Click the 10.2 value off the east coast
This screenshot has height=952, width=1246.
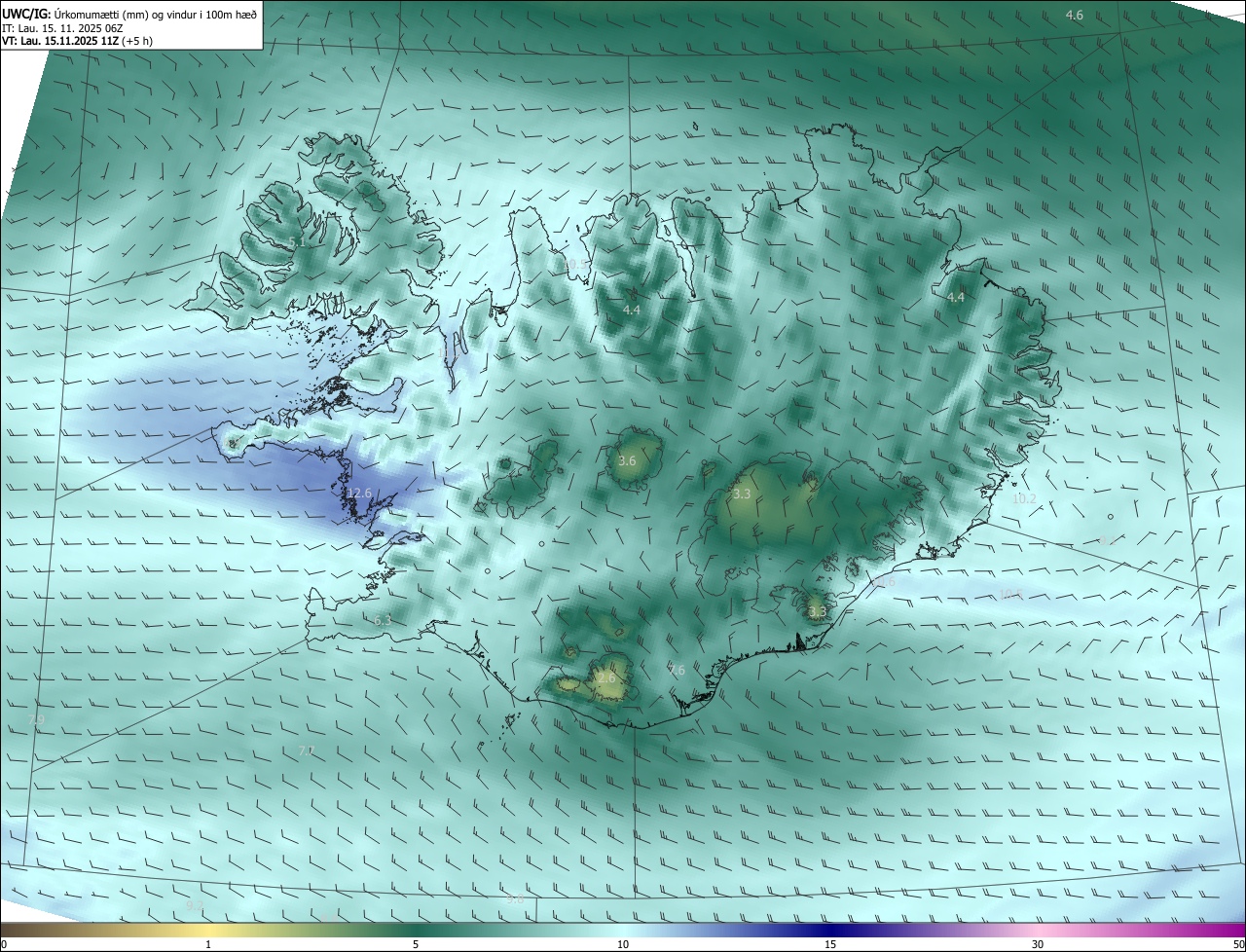pyautogui.click(x=1024, y=498)
